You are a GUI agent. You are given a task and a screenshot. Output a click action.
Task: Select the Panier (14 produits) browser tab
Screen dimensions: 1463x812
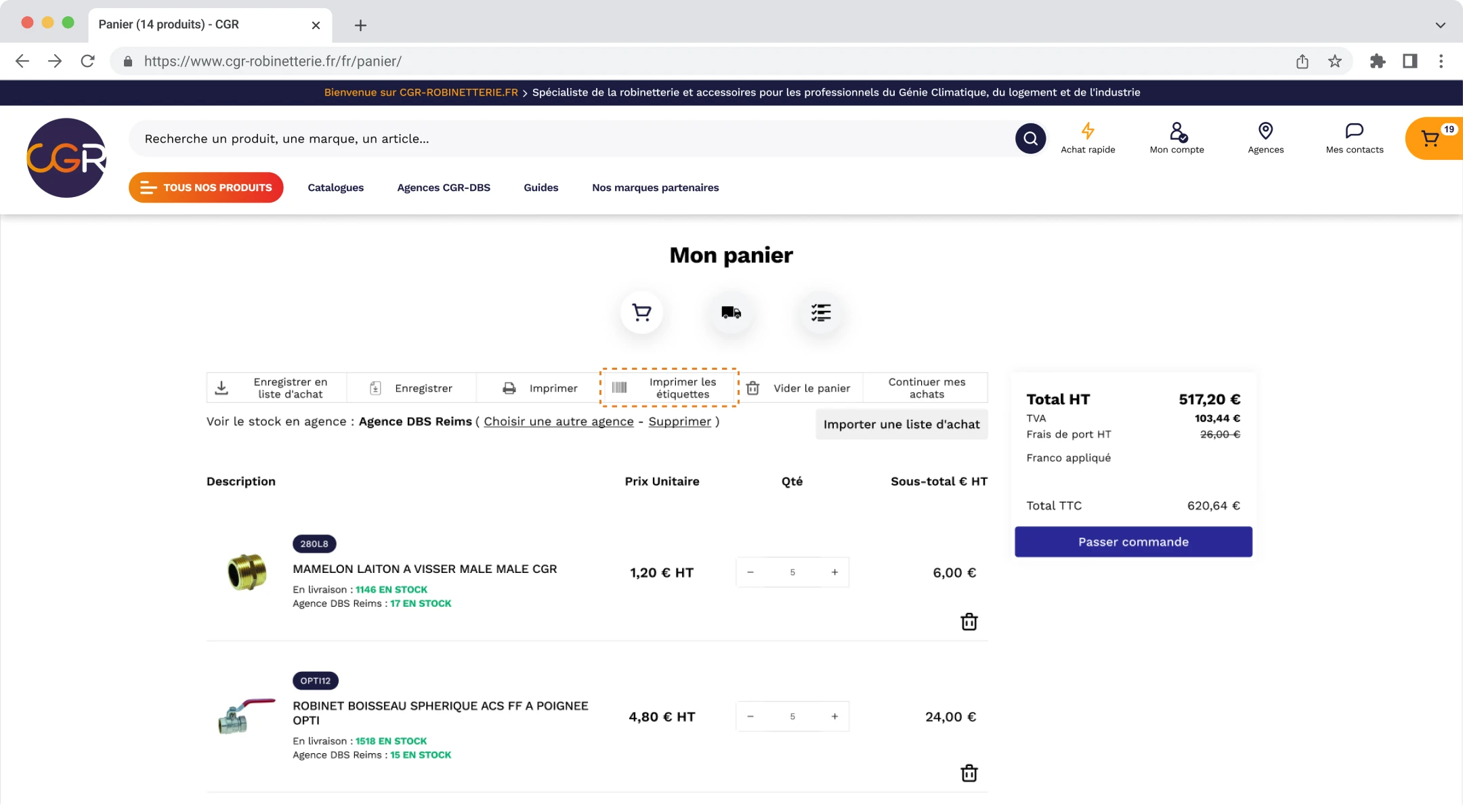click(210, 24)
